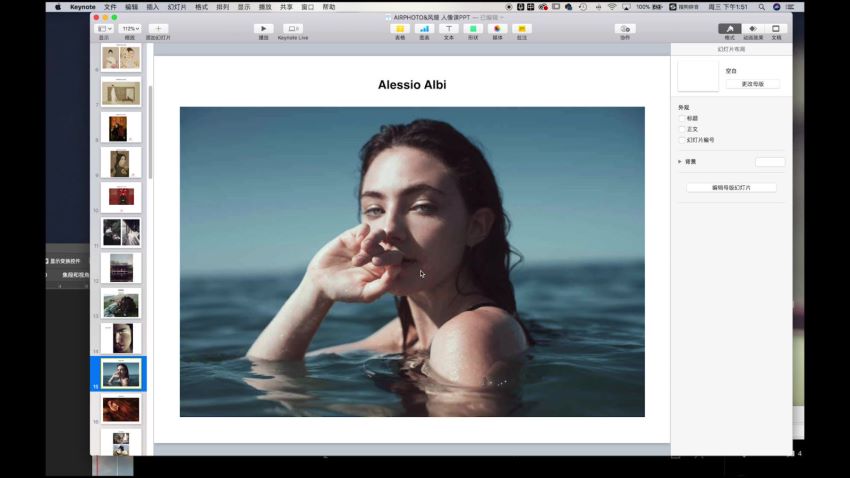Add a text box with the Text icon
Viewport: 850px width, 478px height.
[x=449, y=29]
